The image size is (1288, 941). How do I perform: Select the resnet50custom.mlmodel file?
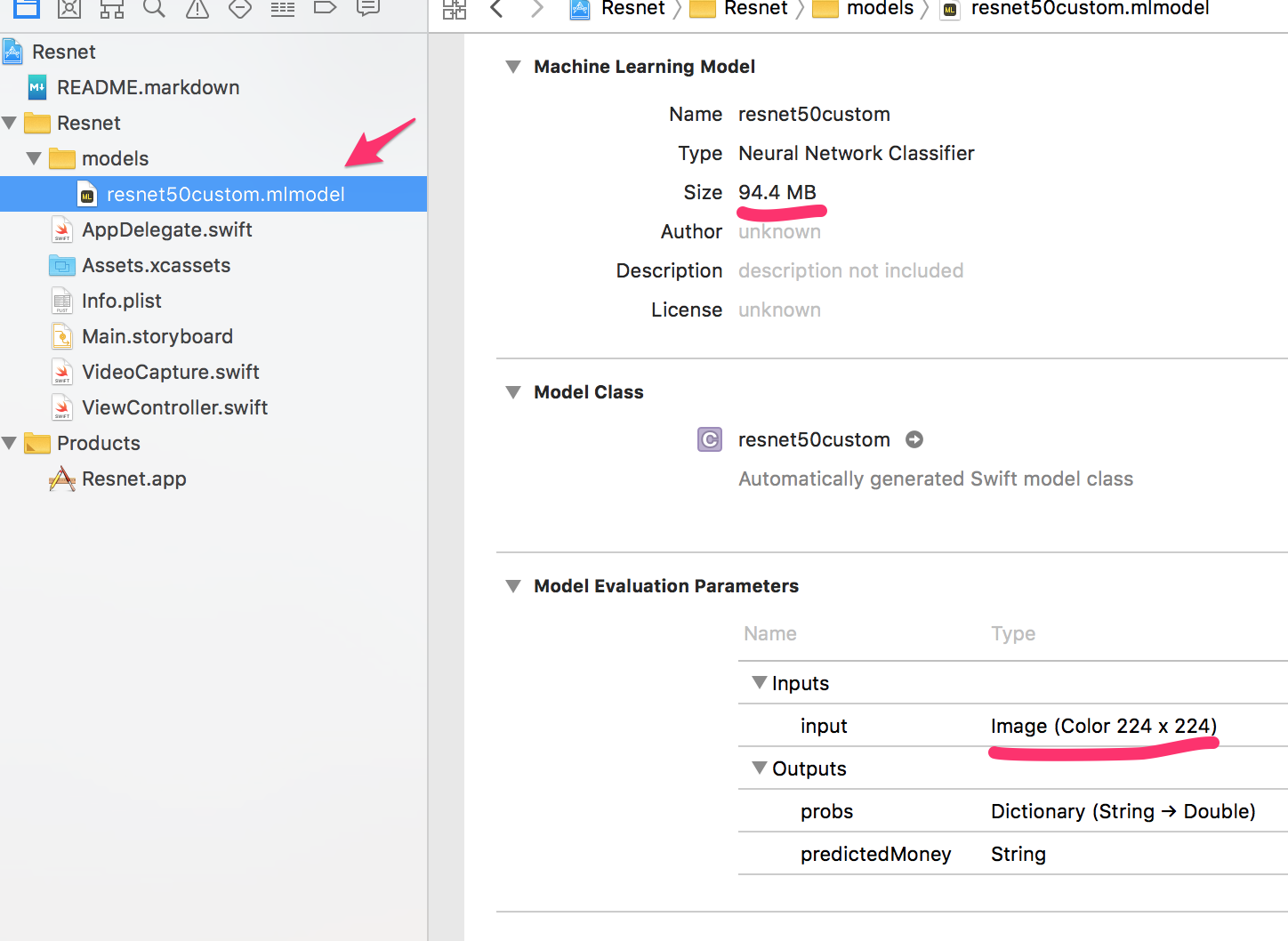coord(225,194)
